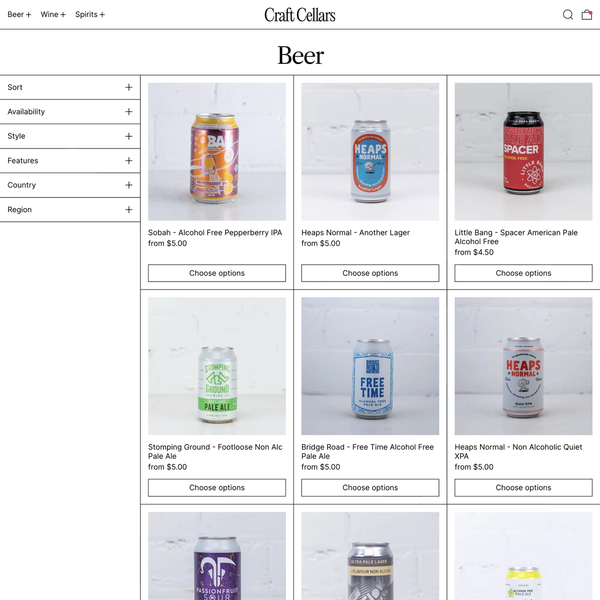Open the Spirits navigation menu

(90, 15)
